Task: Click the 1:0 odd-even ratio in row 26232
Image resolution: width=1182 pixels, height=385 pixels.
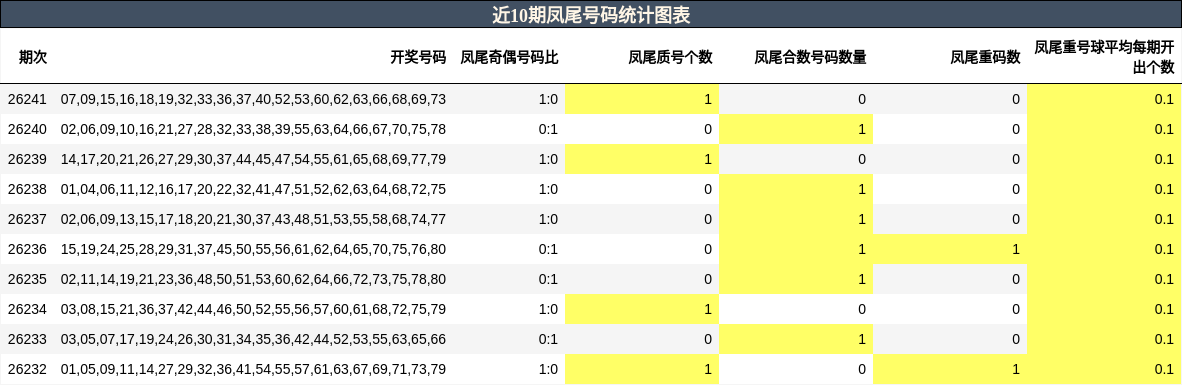Action: (549, 370)
